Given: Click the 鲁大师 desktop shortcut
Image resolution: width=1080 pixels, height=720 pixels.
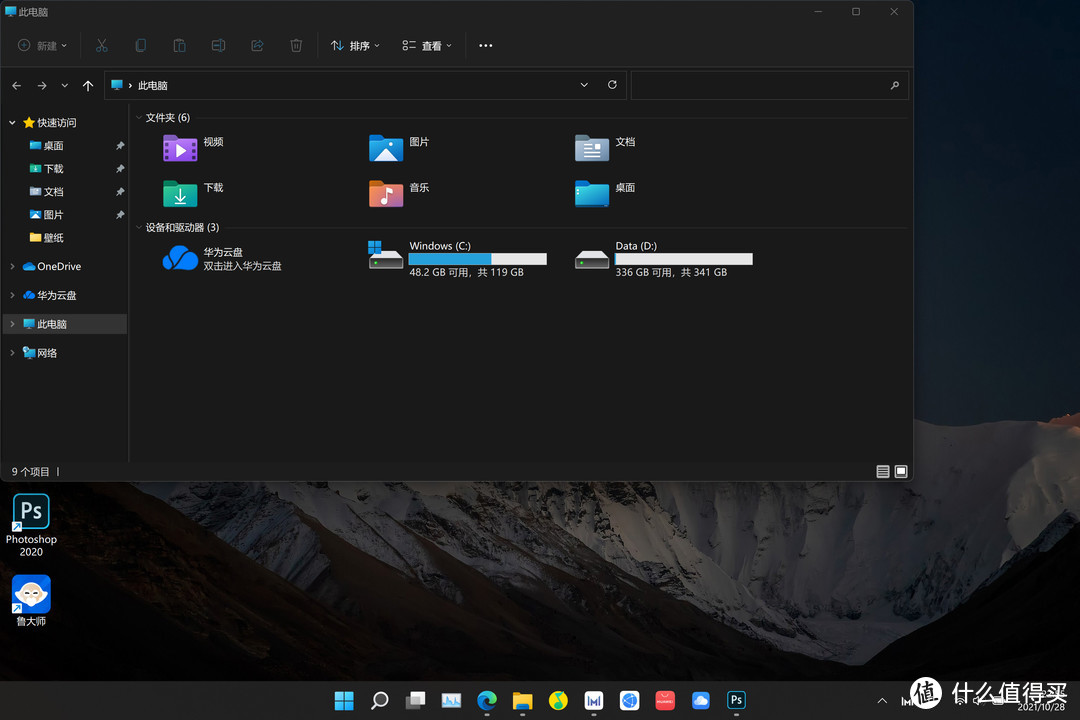Looking at the screenshot, I should click(x=31, y=600).
